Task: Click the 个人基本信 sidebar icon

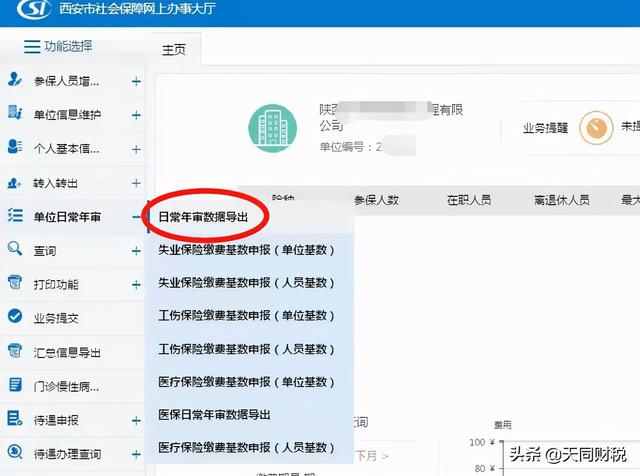Action: coord(15,147)
